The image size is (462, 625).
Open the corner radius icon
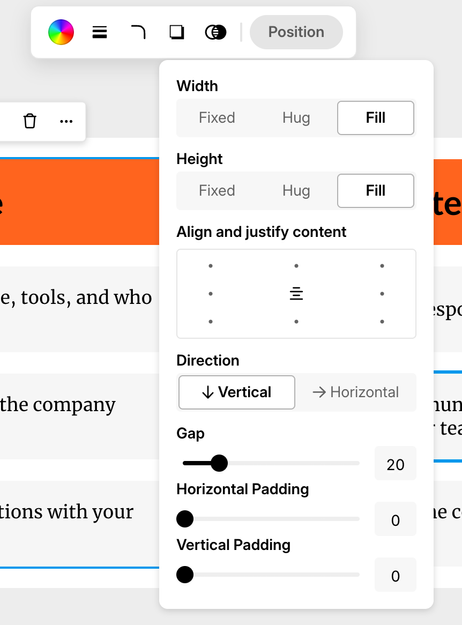138,32
